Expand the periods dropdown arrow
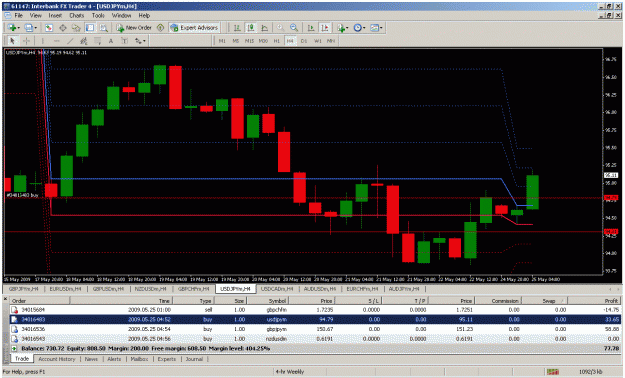The height and width of the screenshot is (378, 625). (x=364, y=28)
